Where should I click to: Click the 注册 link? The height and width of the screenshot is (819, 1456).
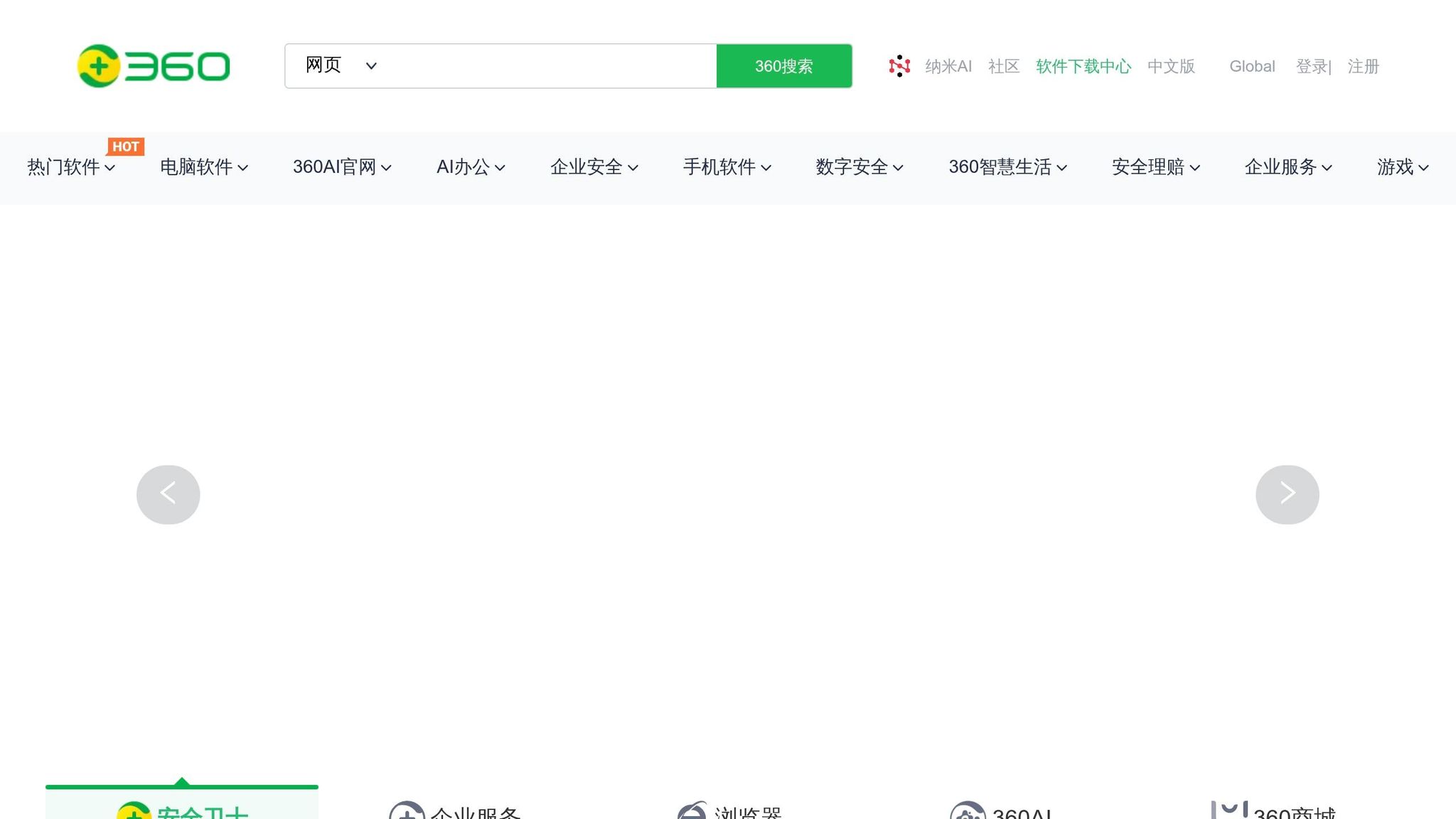(1363, 66)
